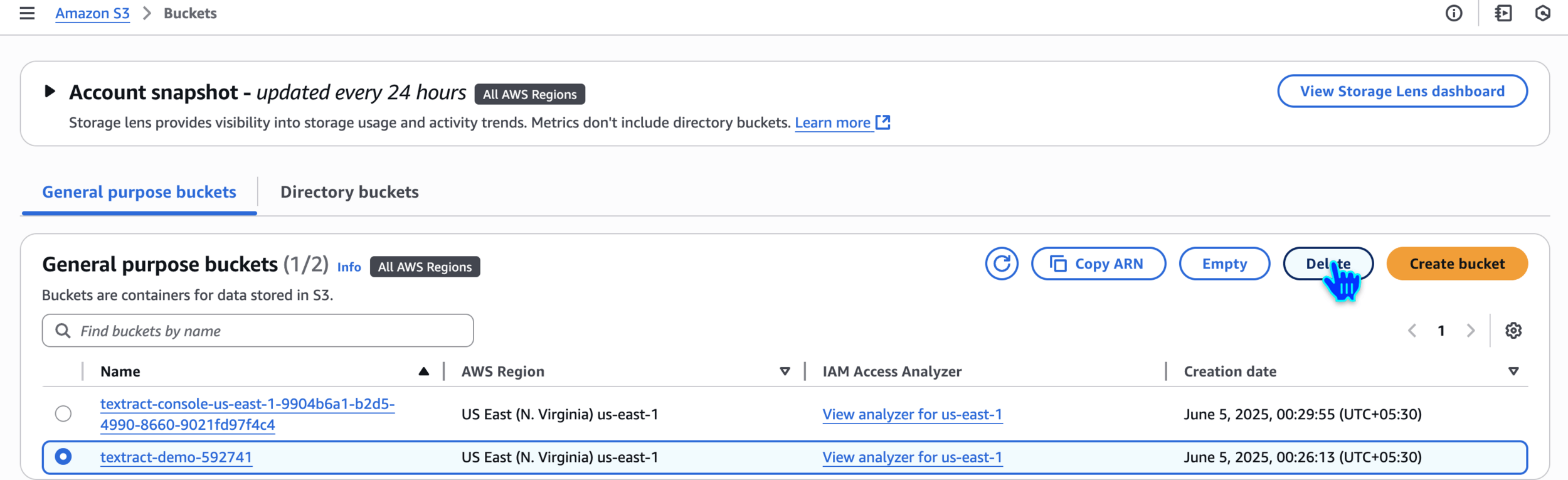View analyzer for us-east-1 in textract-demo row
Viewport: 1568px width, 480px height.
[x=912, y=457]
